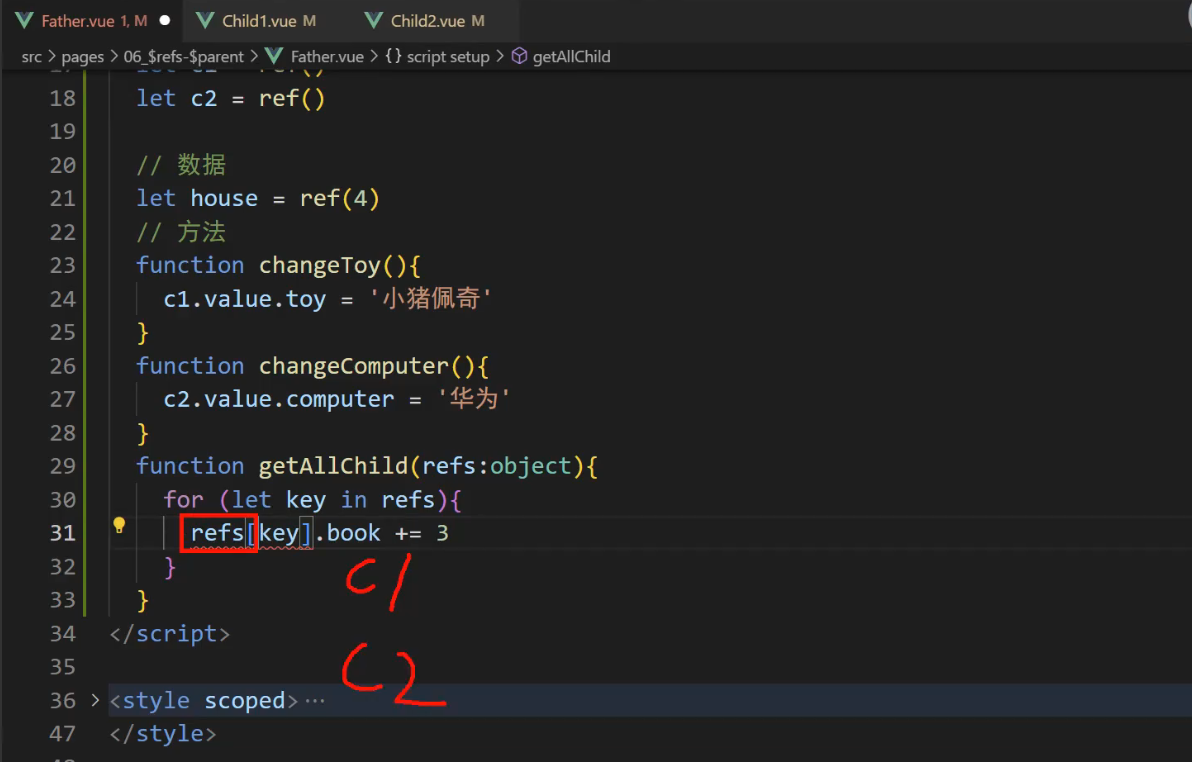Screen dimensions: 1192x764
Task: Click the Vue icon on Father.vue tab
Action: pyautogui.click(x=24, y=21)
